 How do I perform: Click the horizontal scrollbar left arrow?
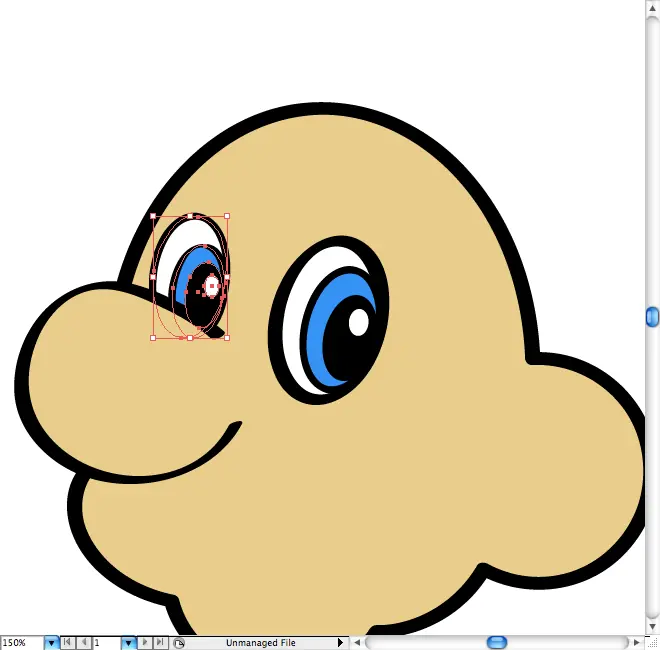tap(356, 643)
